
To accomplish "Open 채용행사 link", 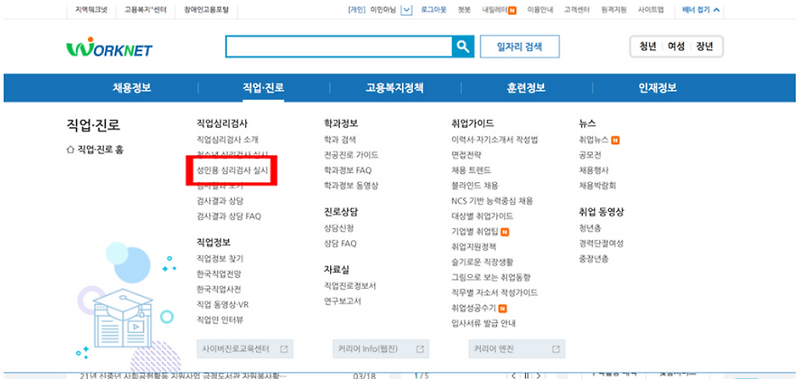I will pos(593,170).
